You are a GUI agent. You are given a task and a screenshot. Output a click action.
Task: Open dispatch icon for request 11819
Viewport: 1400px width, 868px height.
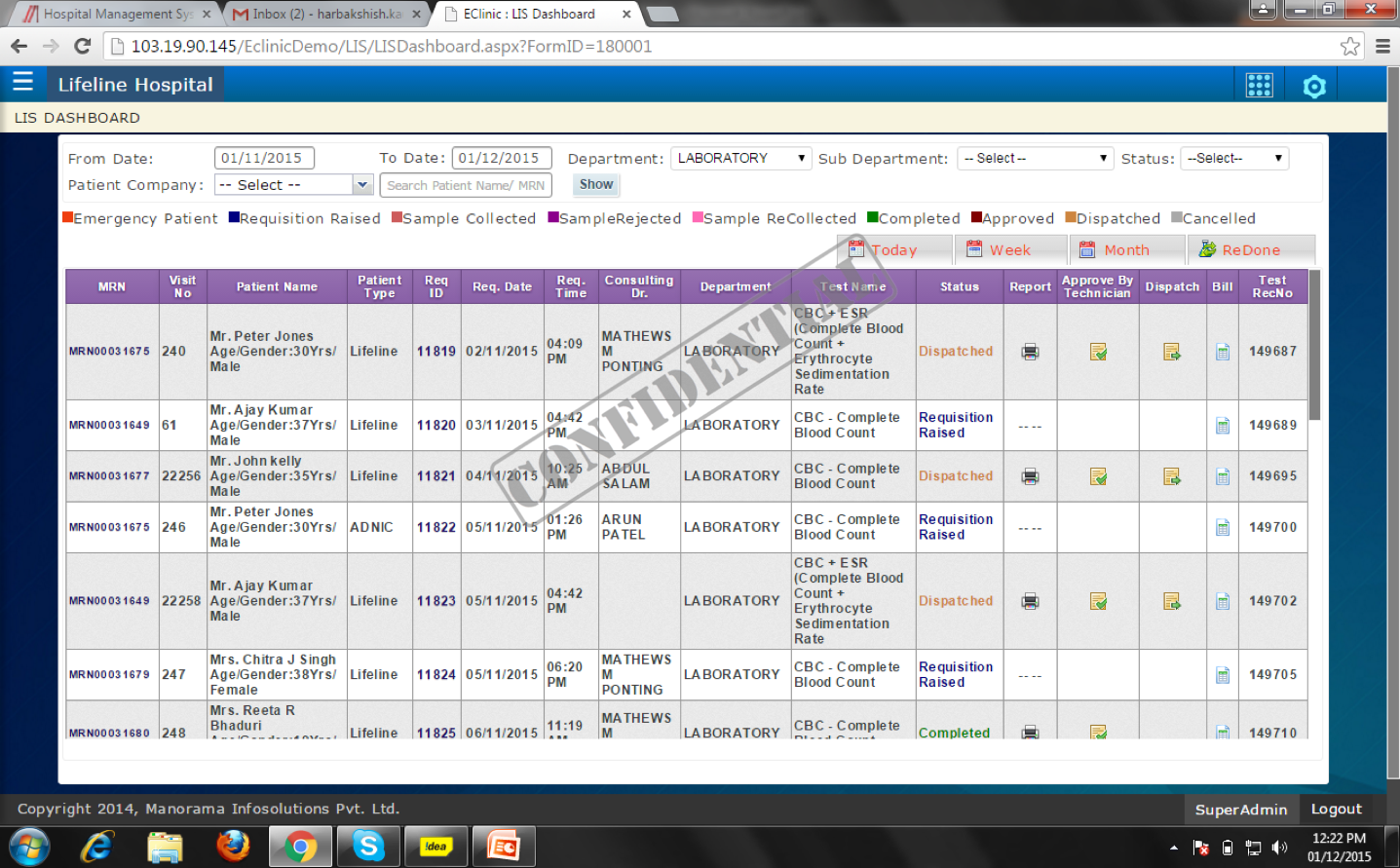(x=1171, y=352)
